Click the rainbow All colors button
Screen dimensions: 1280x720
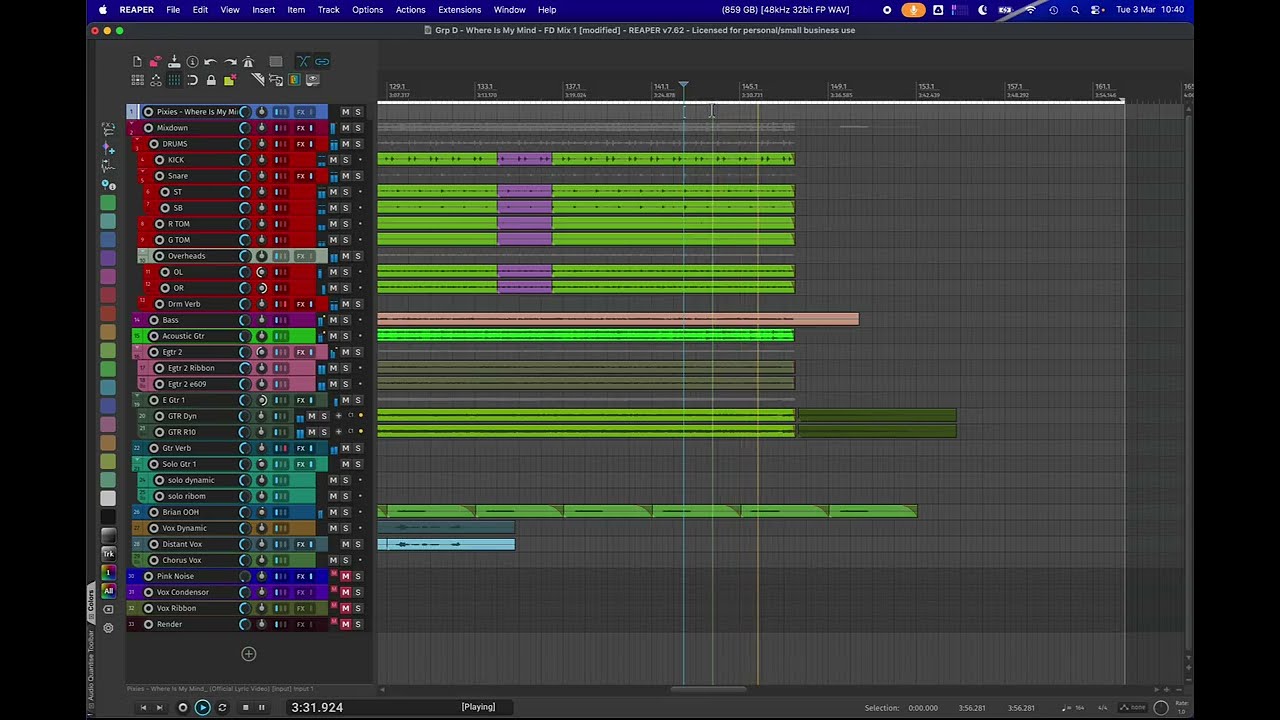pos(108,591)
